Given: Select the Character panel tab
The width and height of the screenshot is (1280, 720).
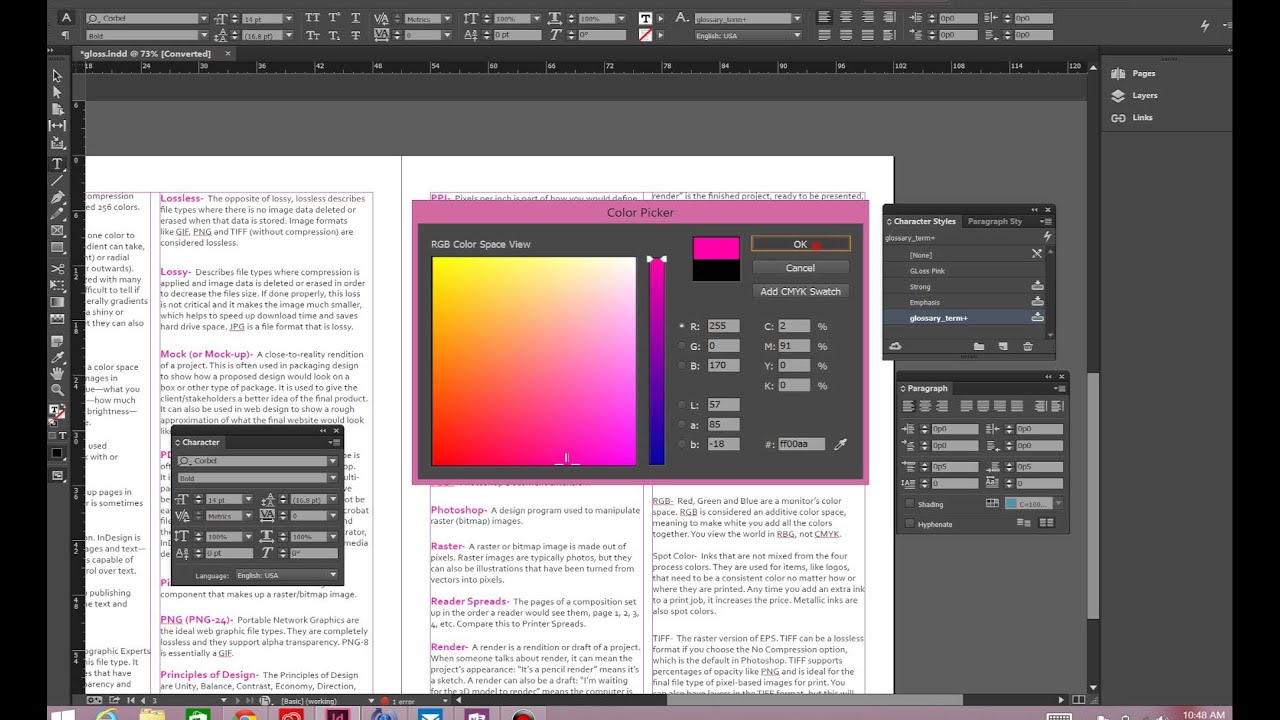Looking at the screenshot, I should 200,442.
